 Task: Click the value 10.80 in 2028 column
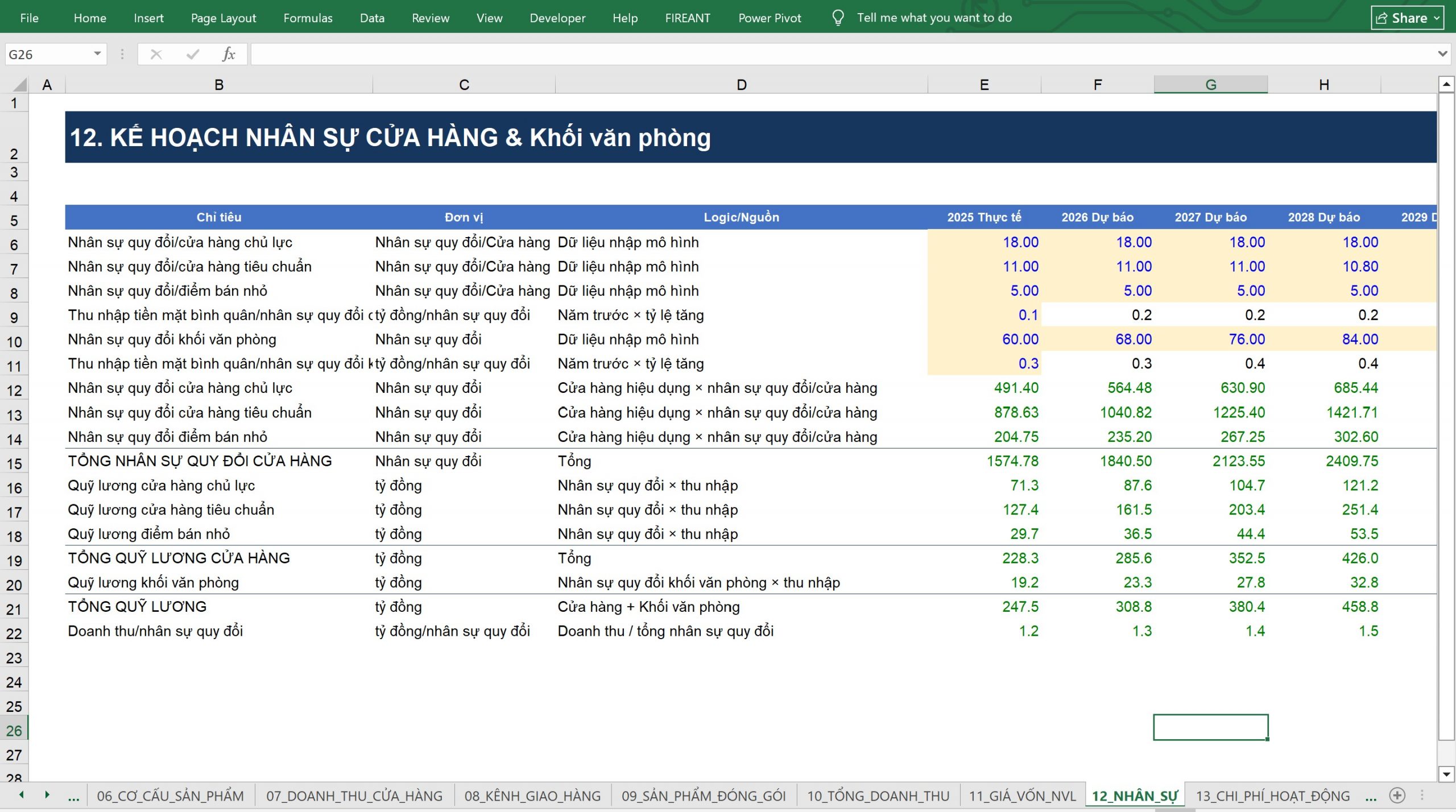tap(1324, 267)
